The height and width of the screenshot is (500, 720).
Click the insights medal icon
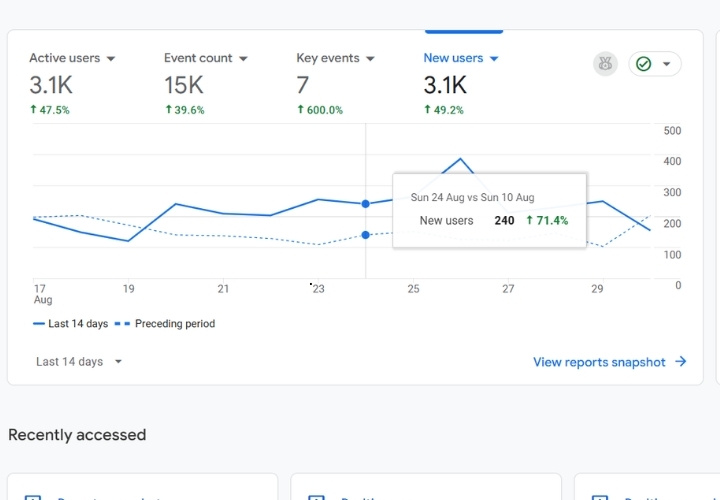click(x=605, y=64)
